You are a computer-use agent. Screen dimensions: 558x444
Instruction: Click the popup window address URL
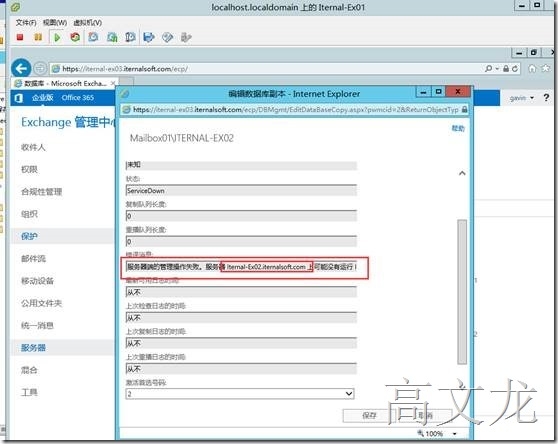[x=296, y=110]
